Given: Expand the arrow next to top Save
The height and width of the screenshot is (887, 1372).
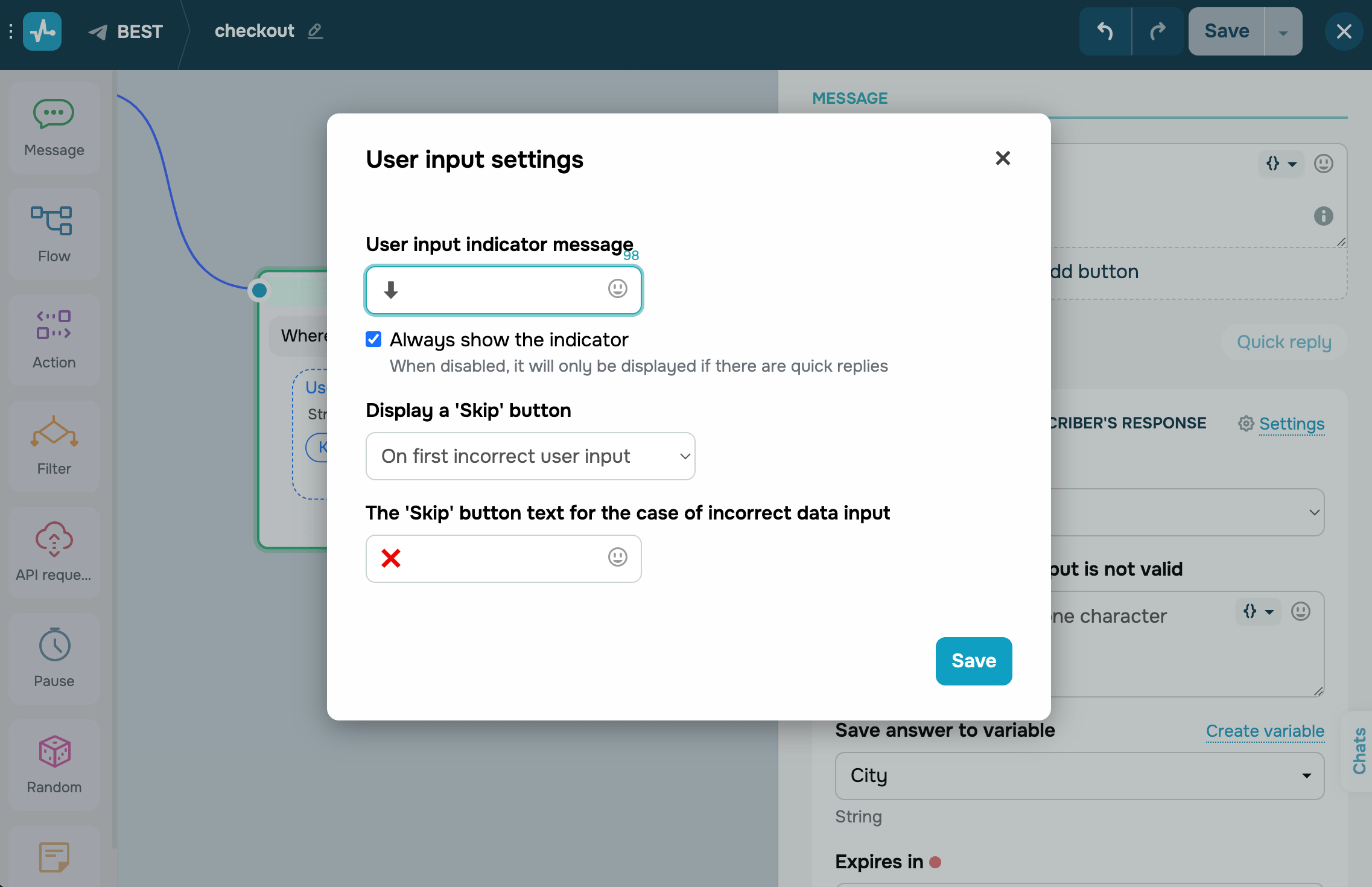Looking at the screenshot, I should pyautogui.click(x=1283, y=31).
